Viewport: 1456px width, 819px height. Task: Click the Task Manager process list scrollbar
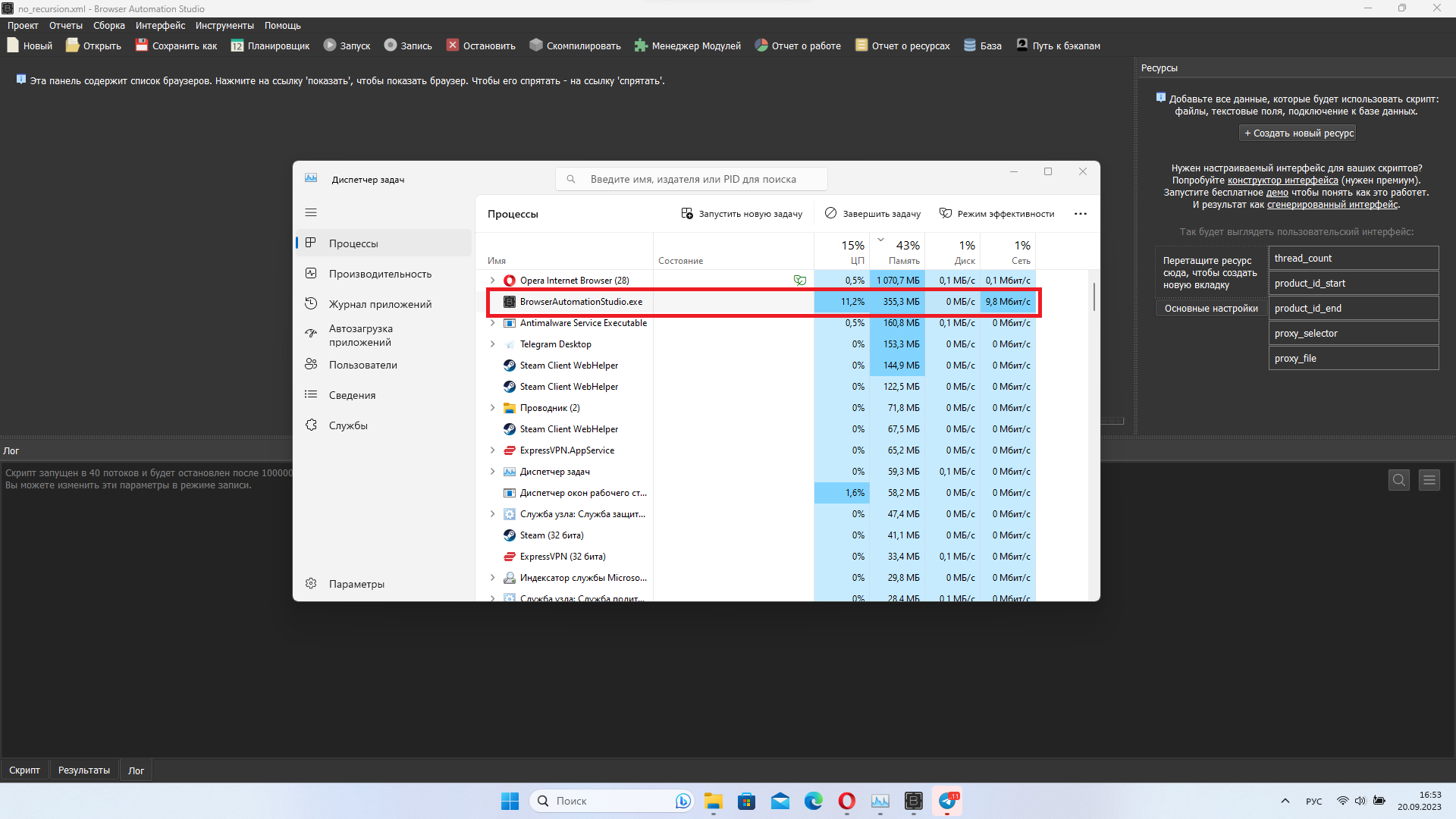[x=1094, y=297]
